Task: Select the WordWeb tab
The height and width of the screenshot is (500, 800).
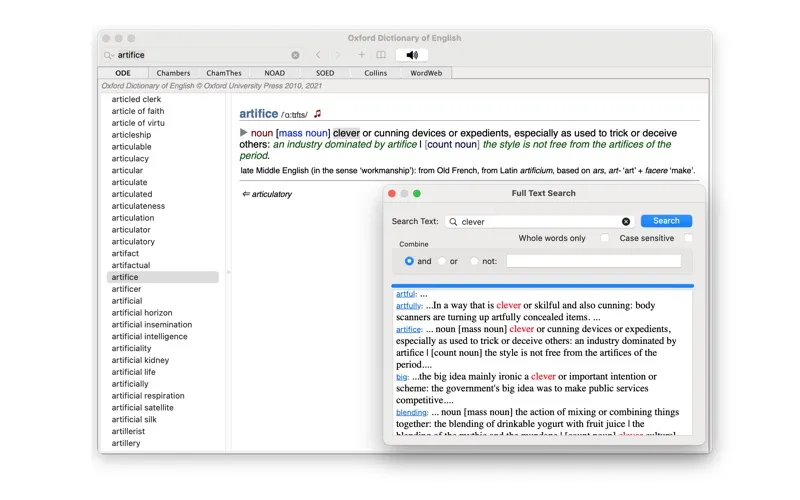Action: 426,73
